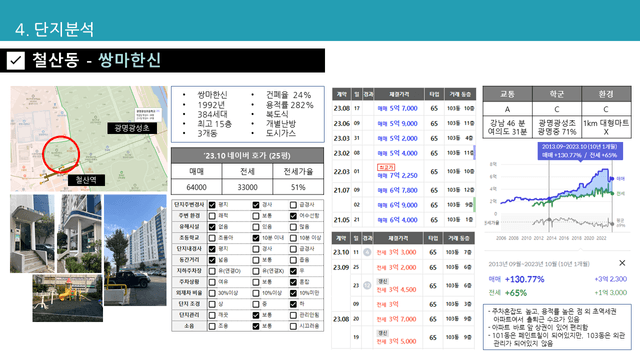Click the 철산역 station label on the map
Viewport: 640px width, 360px height.
click(x=86, y=180)
